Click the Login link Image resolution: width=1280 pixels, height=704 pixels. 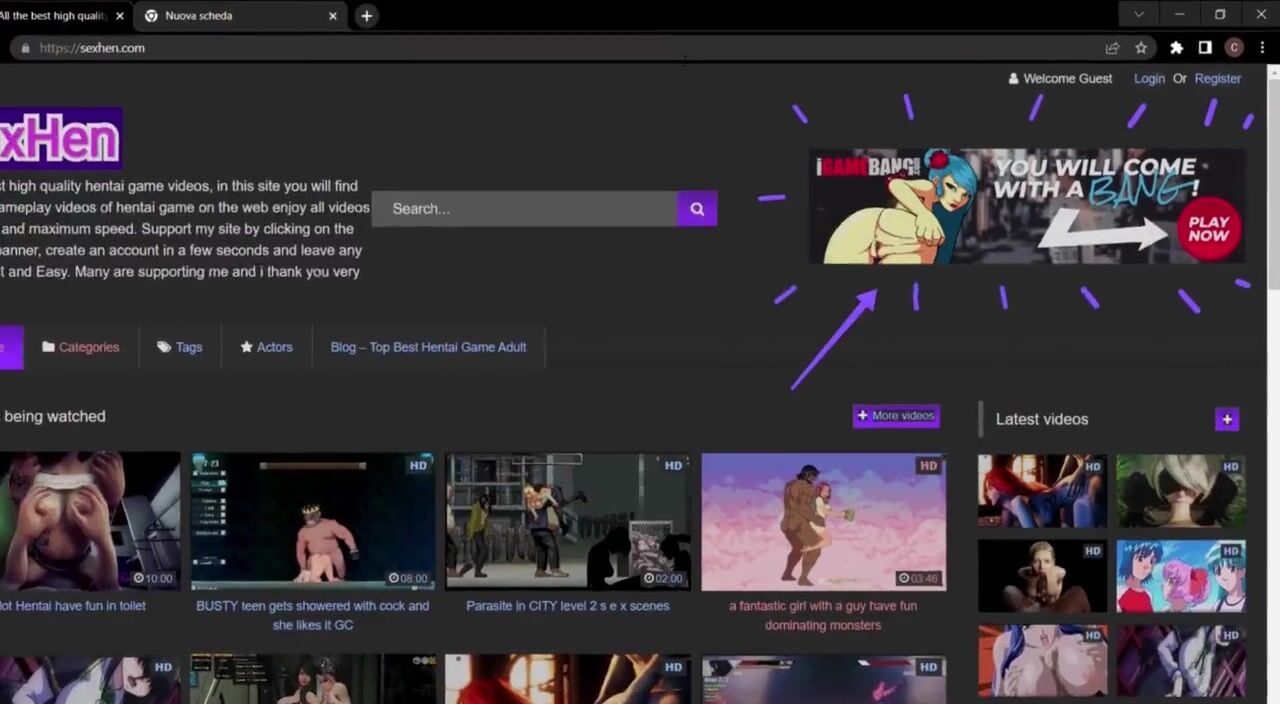coord(1149,79)
